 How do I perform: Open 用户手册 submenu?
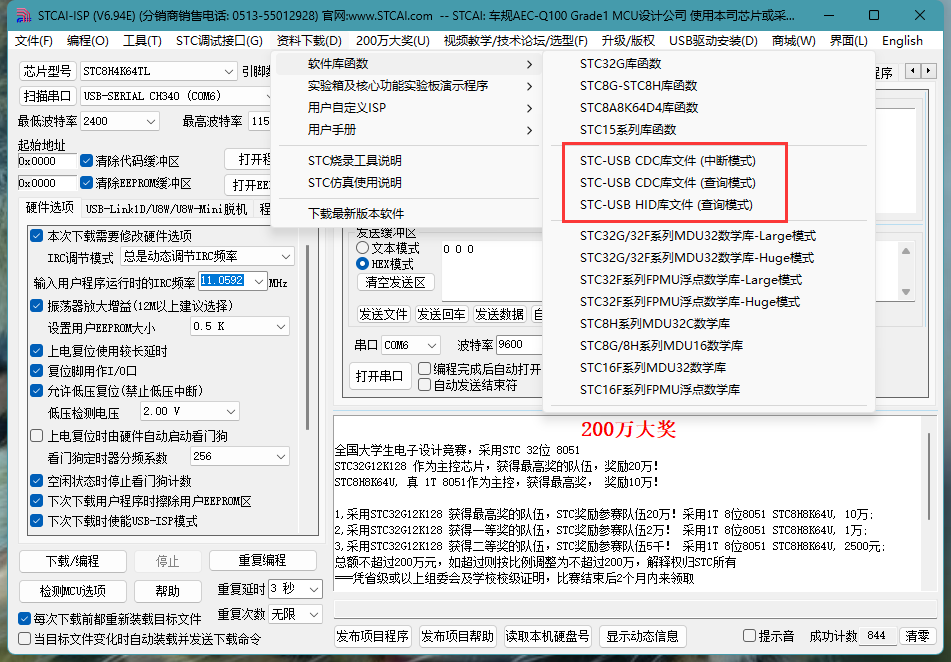point(409,129)
